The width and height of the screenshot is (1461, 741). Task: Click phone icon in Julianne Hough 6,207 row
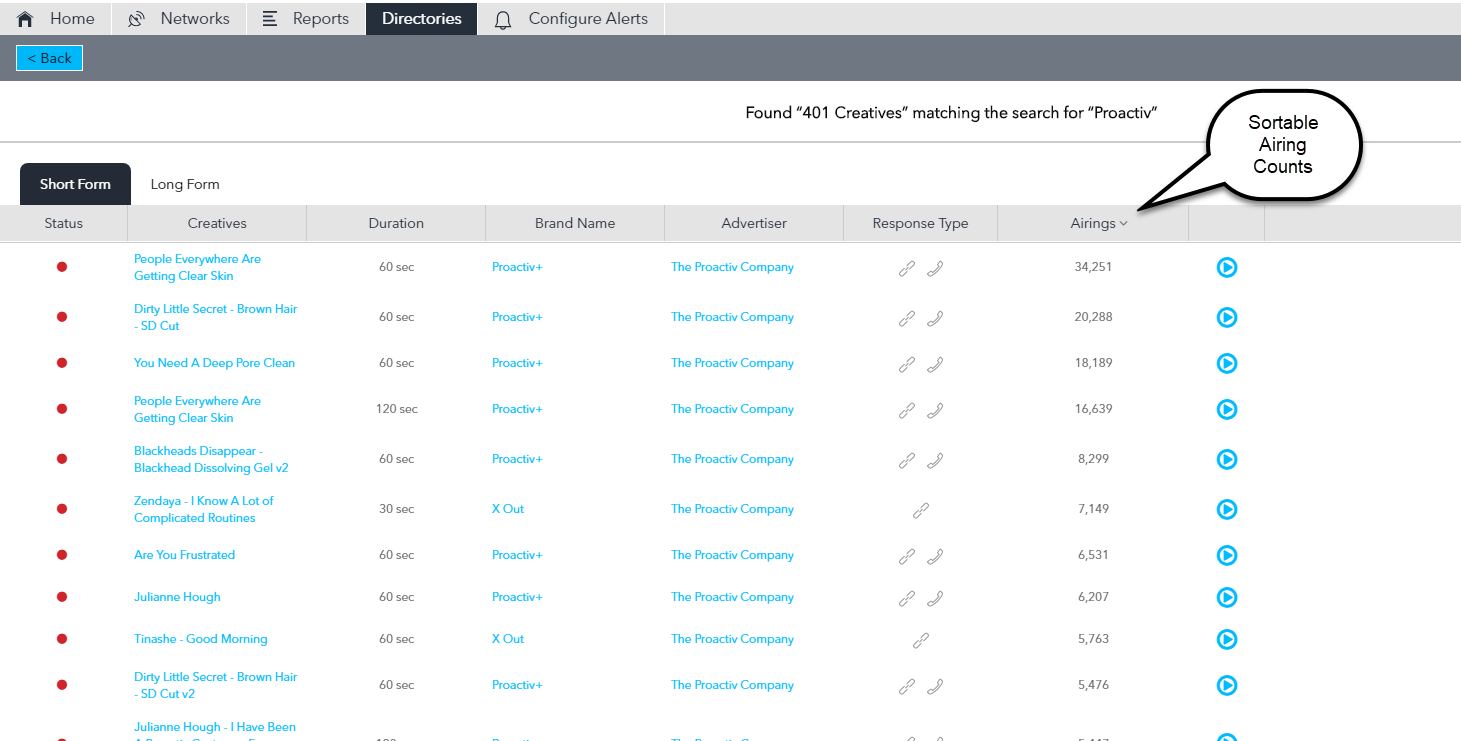(935, 598)
